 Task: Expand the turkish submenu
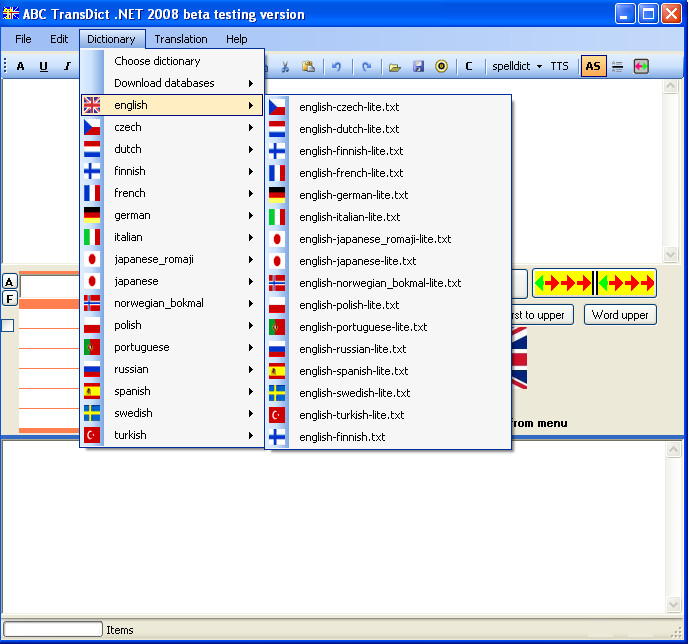point(172,435)
